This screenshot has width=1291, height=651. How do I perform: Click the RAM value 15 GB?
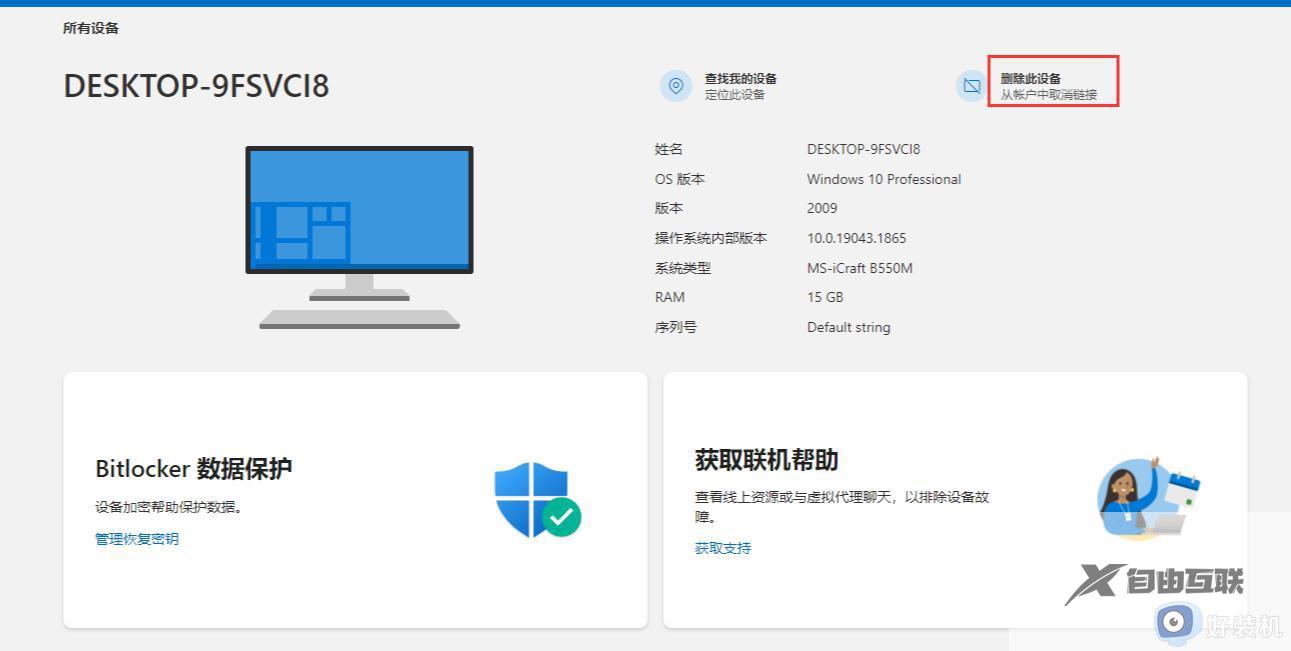[x=824, y=297]
